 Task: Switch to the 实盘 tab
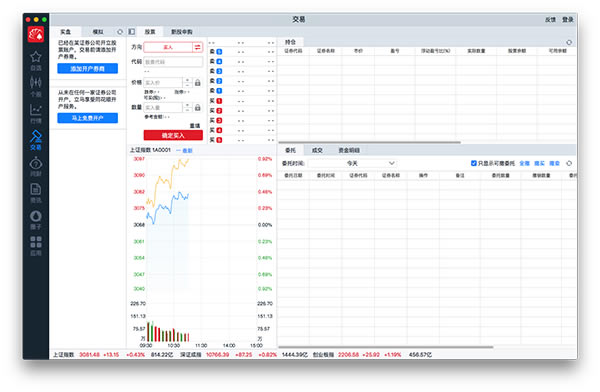(x=66, y=32)
